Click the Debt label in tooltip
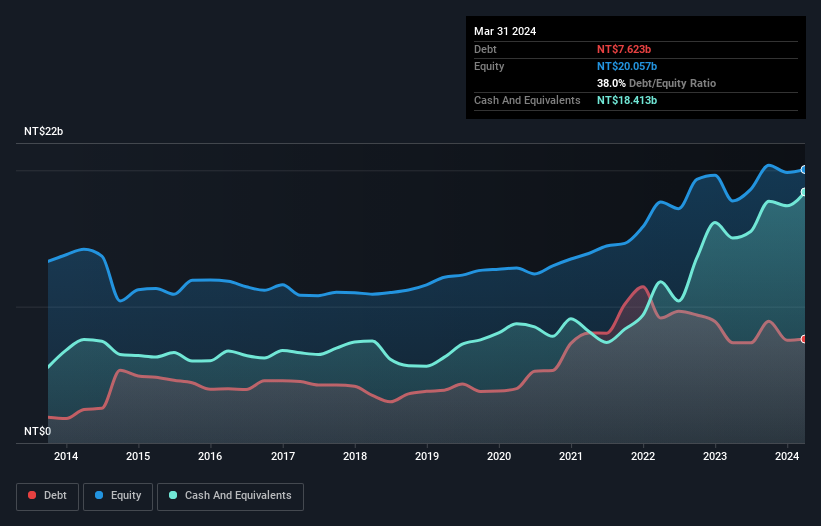Viewport: 821px width, 526px height. pos(485,49)
